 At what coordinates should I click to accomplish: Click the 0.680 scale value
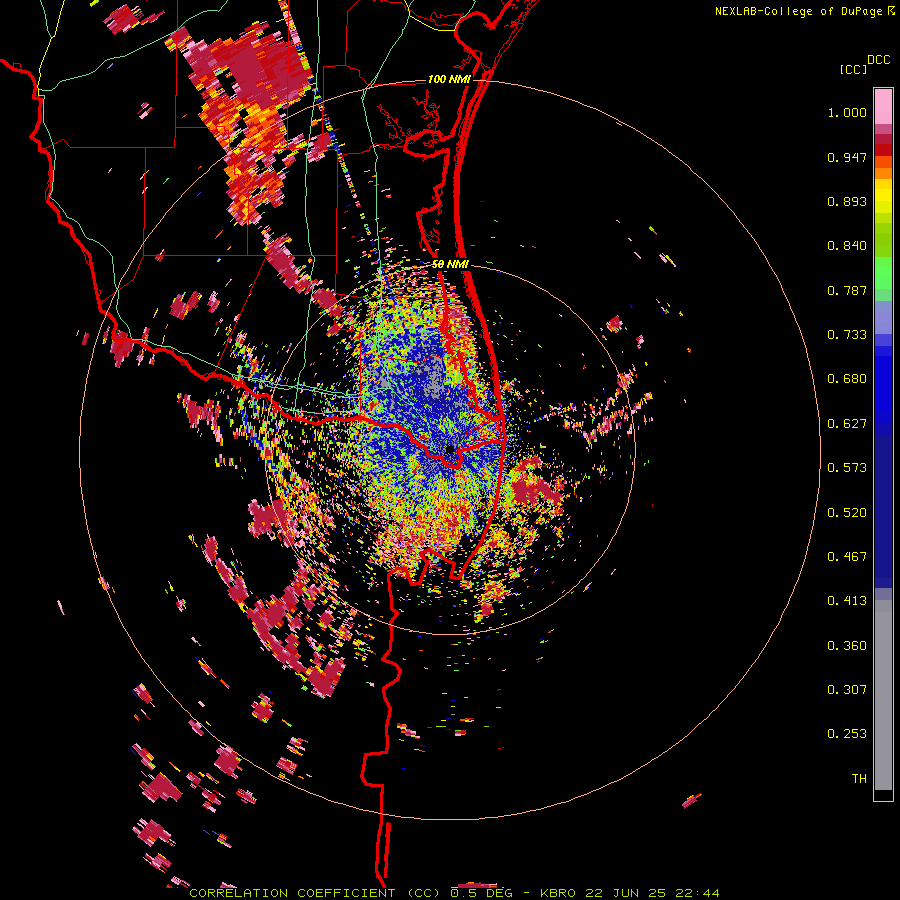pos(847,379)
